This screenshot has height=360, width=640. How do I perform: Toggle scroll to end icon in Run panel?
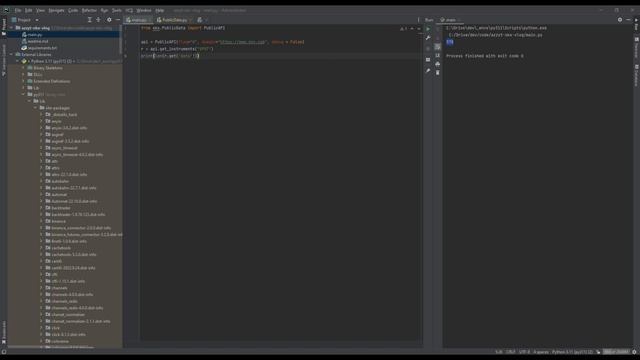pos(438,55)
